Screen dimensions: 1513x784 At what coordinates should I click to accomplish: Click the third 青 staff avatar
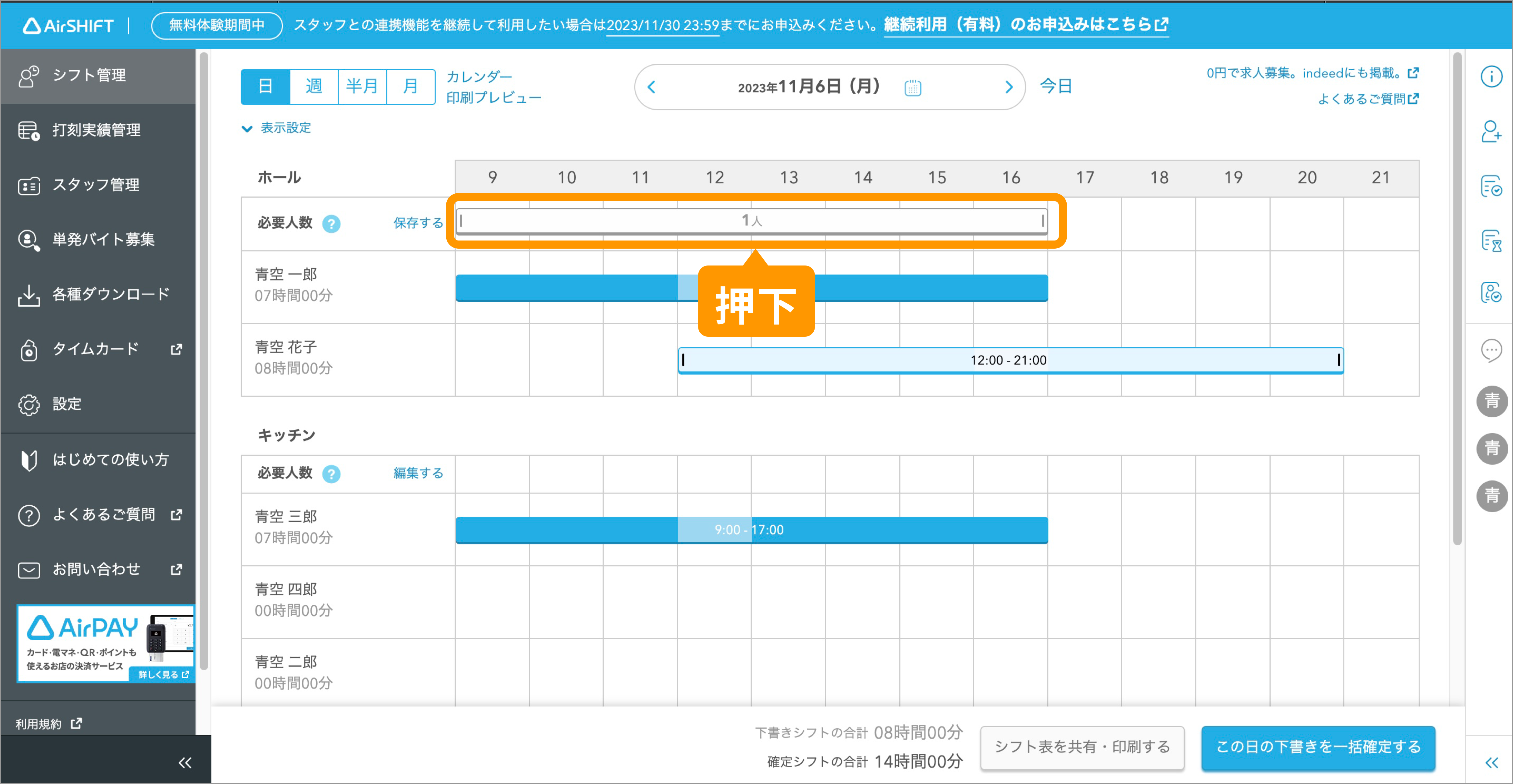click(1492, 496)
